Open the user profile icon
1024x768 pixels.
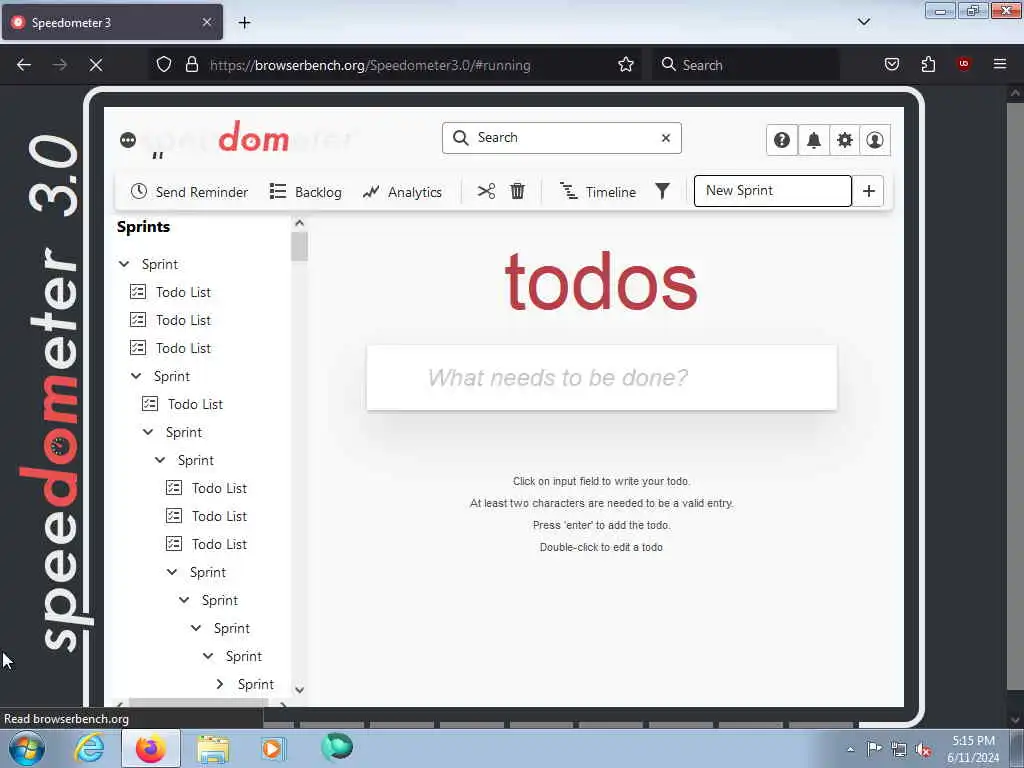pos(875,140)
